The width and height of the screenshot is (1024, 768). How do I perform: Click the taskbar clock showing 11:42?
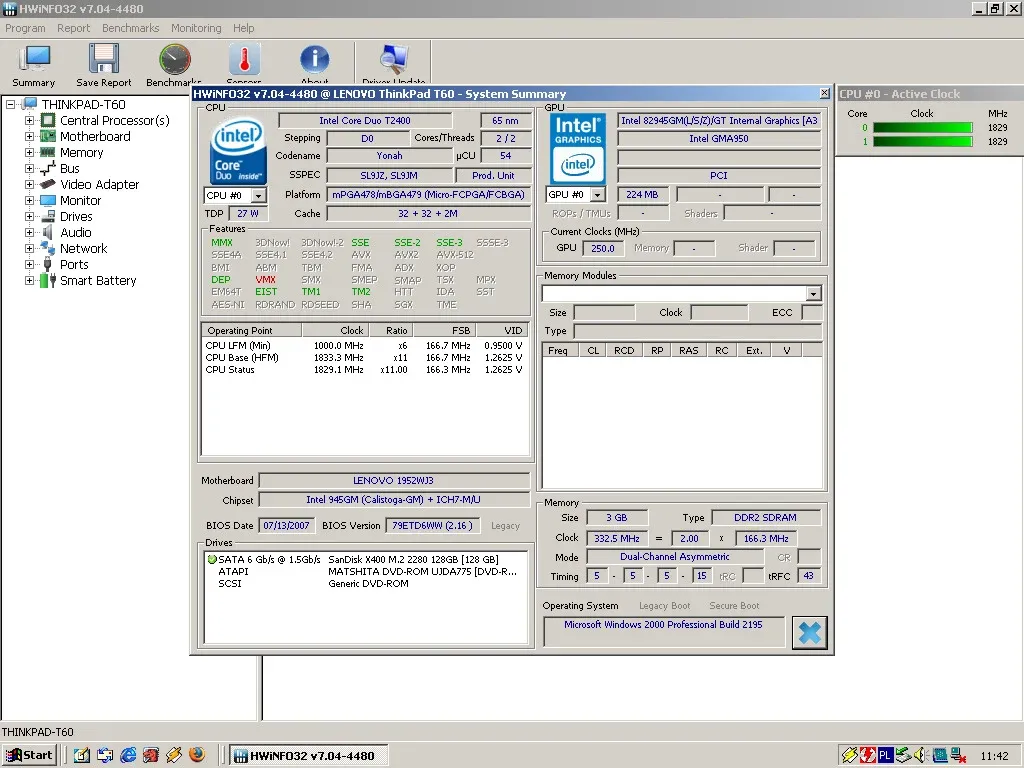coord(994,756)
